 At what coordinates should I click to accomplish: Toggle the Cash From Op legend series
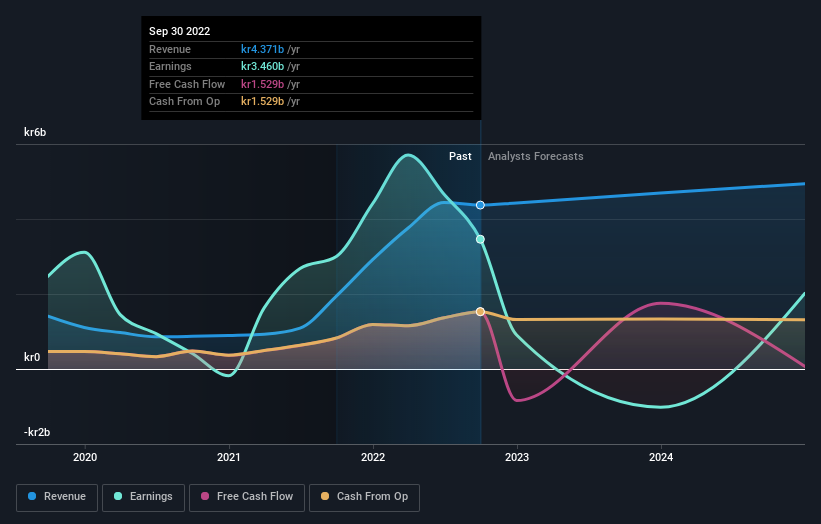coord(364,497)
